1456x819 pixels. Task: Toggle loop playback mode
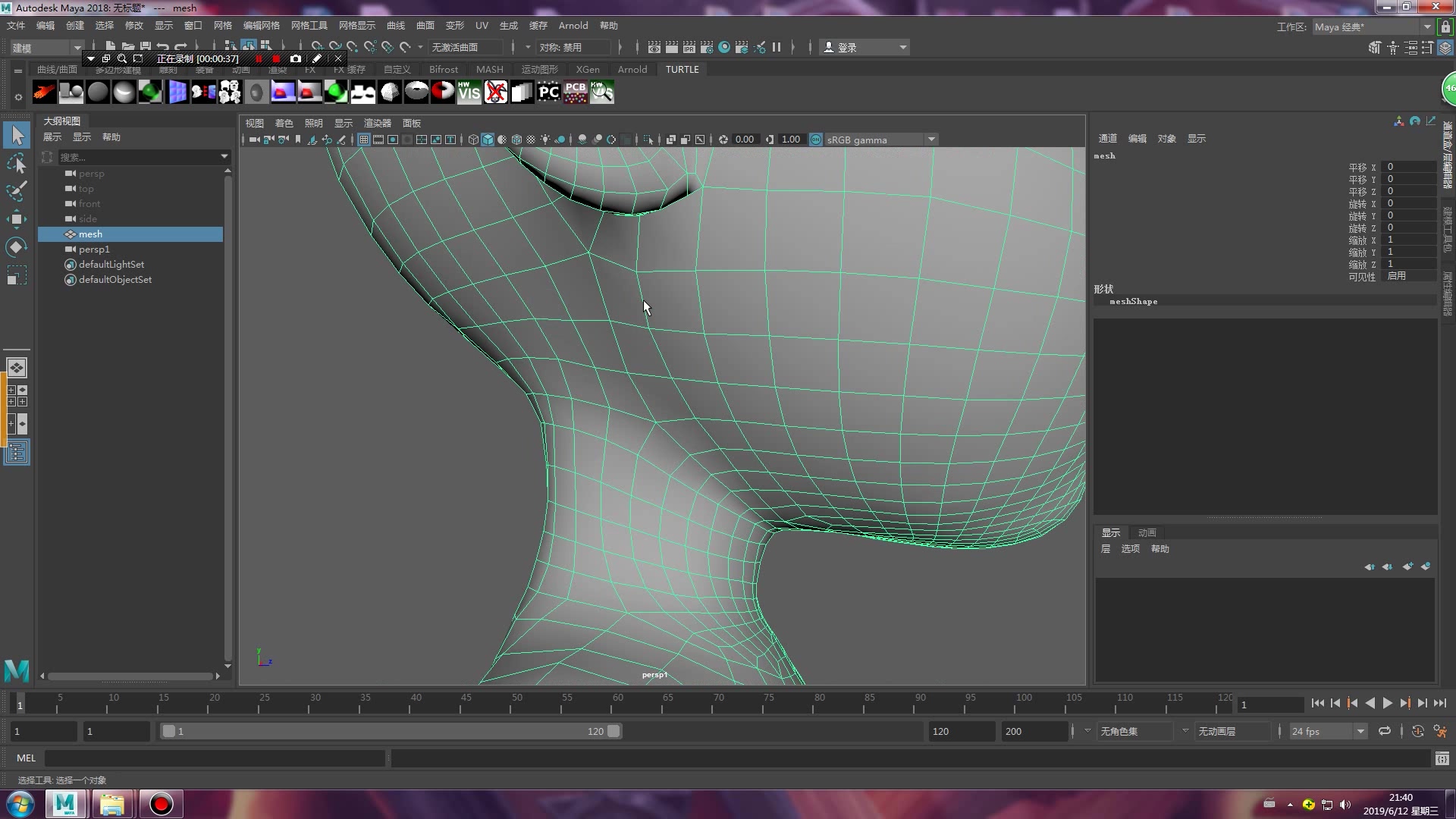click(x=1385, y=732)
